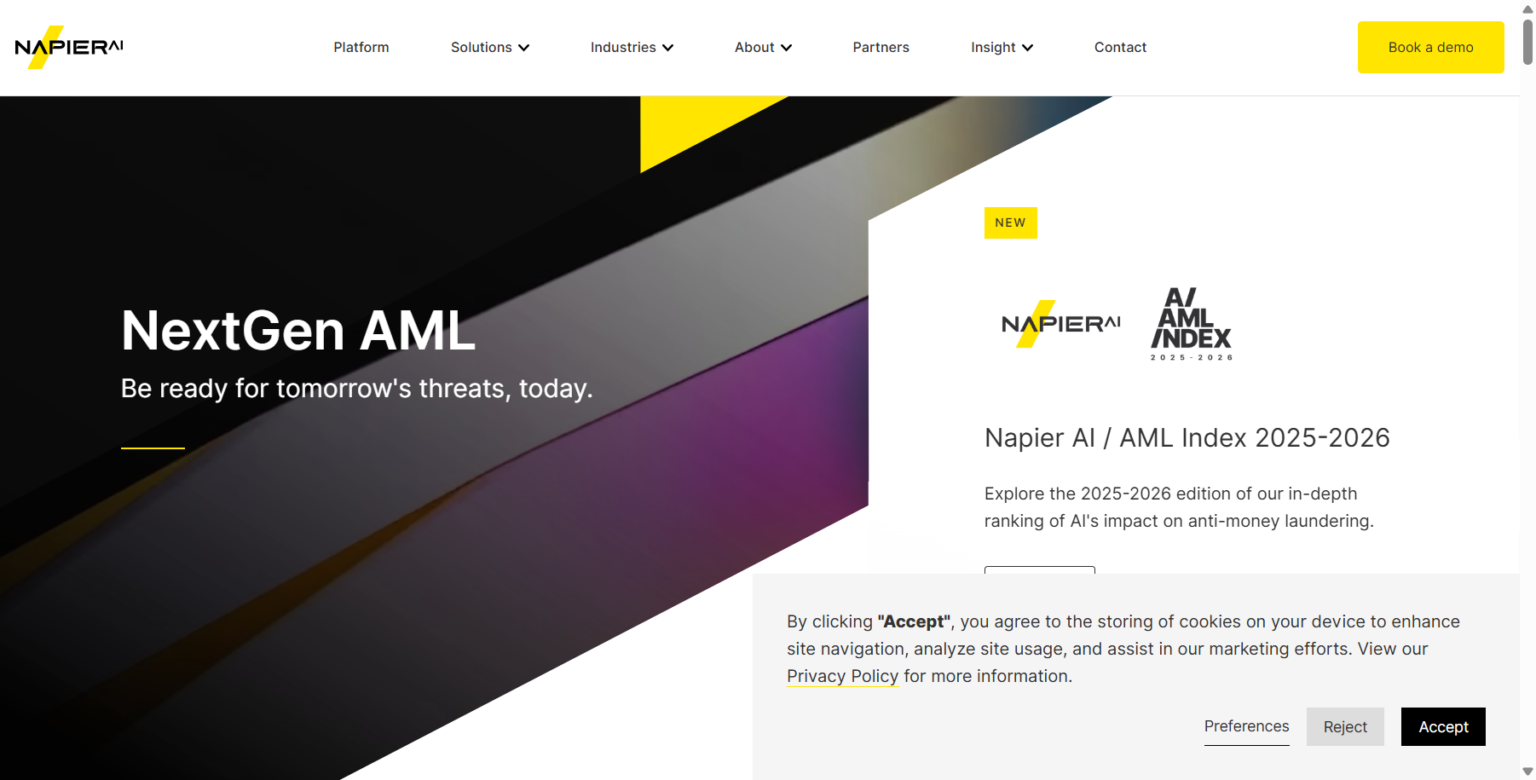
Task: Expand the Insight dropdown chevron
Action: tap(1028, 48)
